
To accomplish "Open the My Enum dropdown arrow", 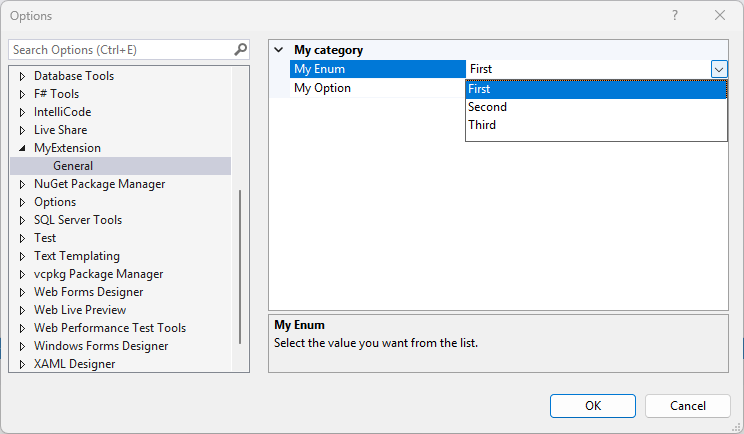I will 719,69.
